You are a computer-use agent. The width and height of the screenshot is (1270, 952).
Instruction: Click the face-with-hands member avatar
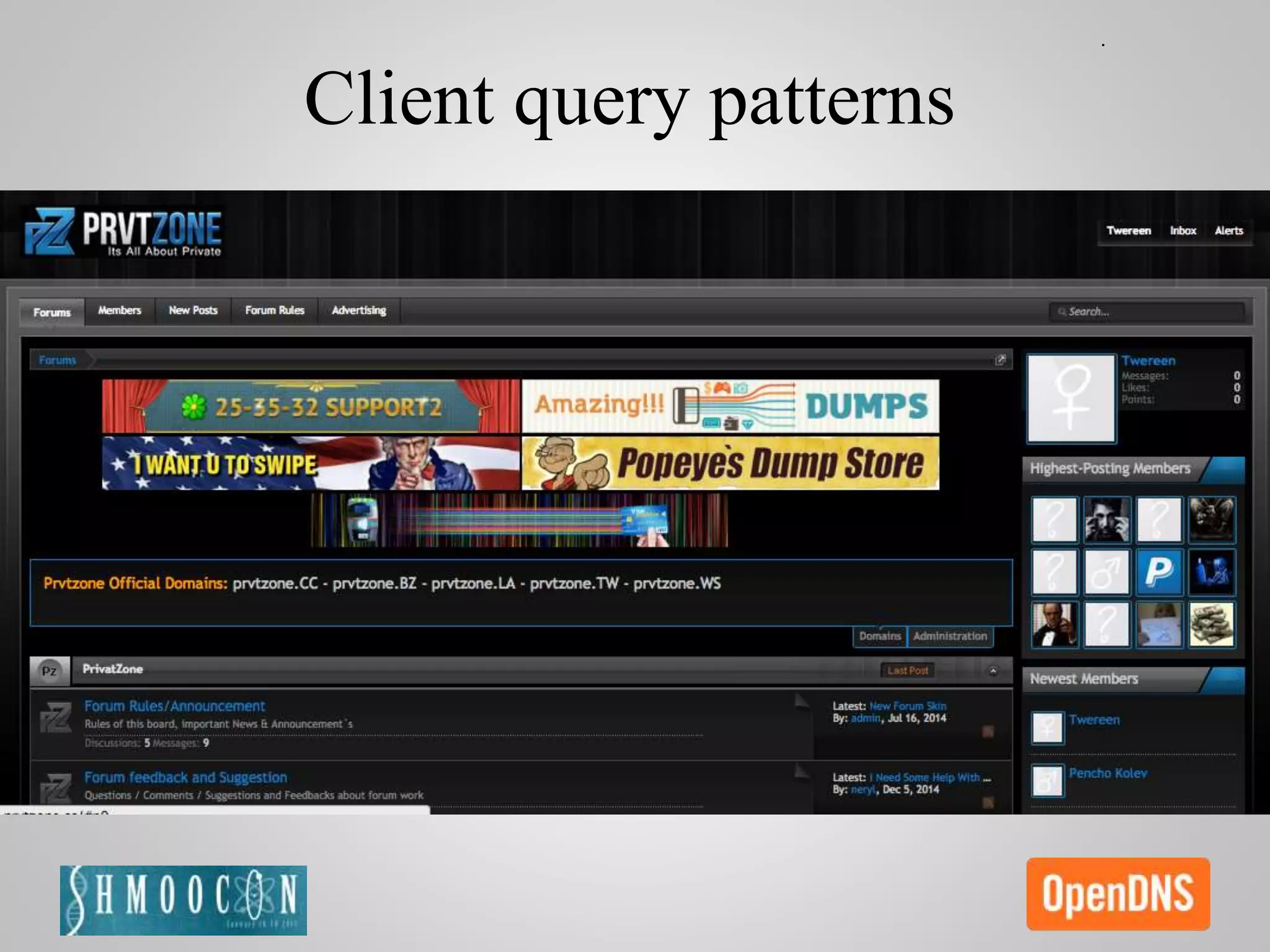[x=1107, y=519]
